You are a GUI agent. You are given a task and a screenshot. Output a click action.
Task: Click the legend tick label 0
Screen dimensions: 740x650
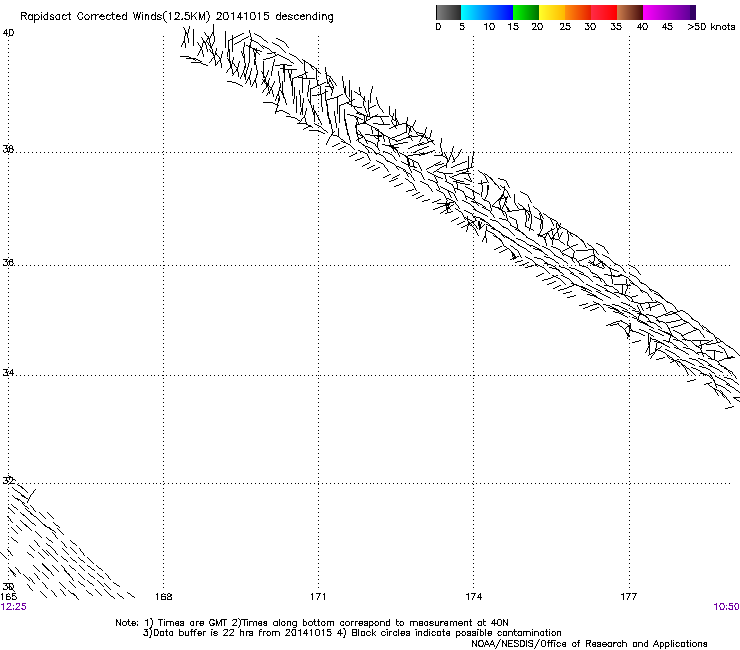click(x=438, y=27)
